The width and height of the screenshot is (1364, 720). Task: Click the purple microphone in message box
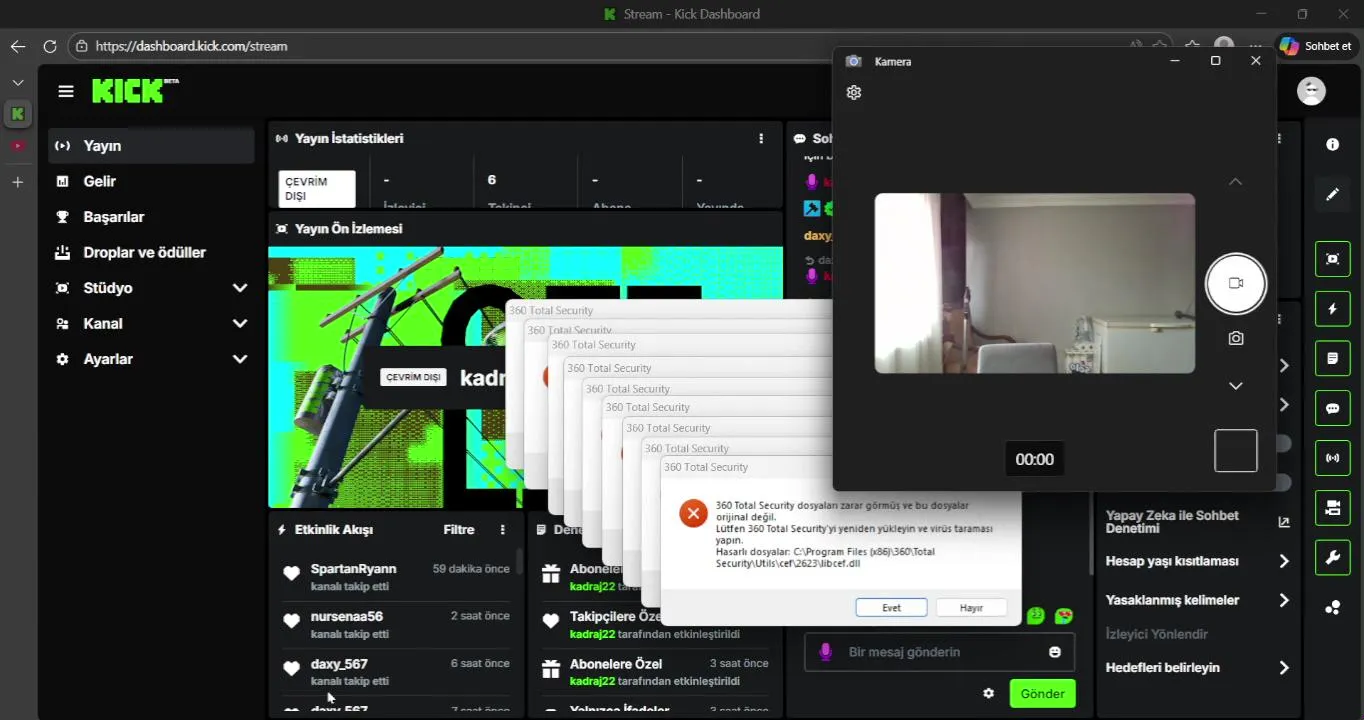coord(825,652)
